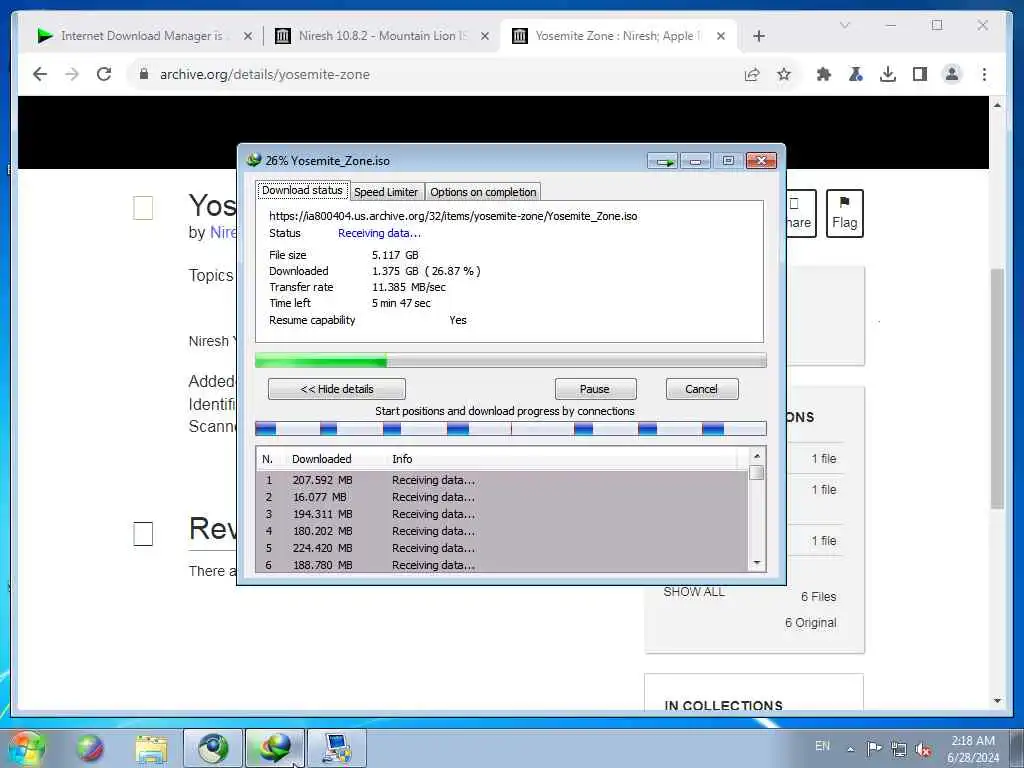Viewport: 1024px width, 768px height.
Task: Click the Flag icon on the archive page
Action: coord(844,214)
